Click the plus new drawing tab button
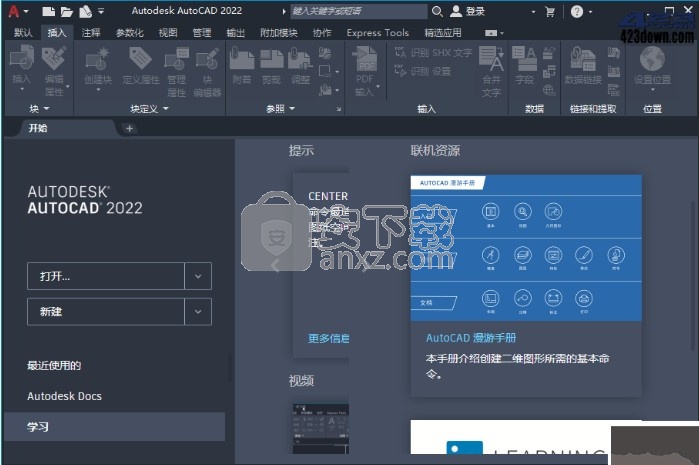Screen dimensions: 699x465 (x=129, y=128)
